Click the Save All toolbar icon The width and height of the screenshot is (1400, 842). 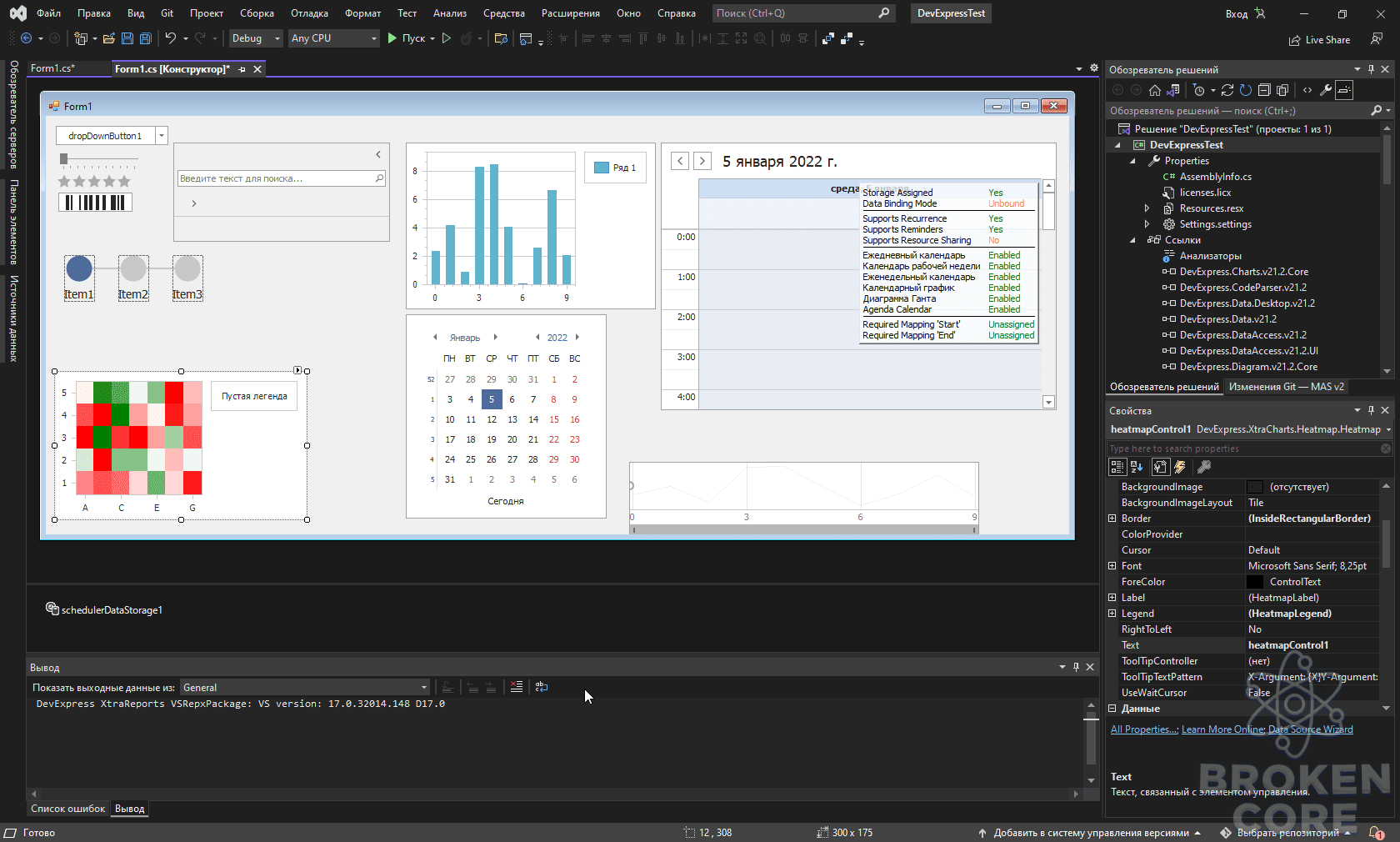click(146, 38)
